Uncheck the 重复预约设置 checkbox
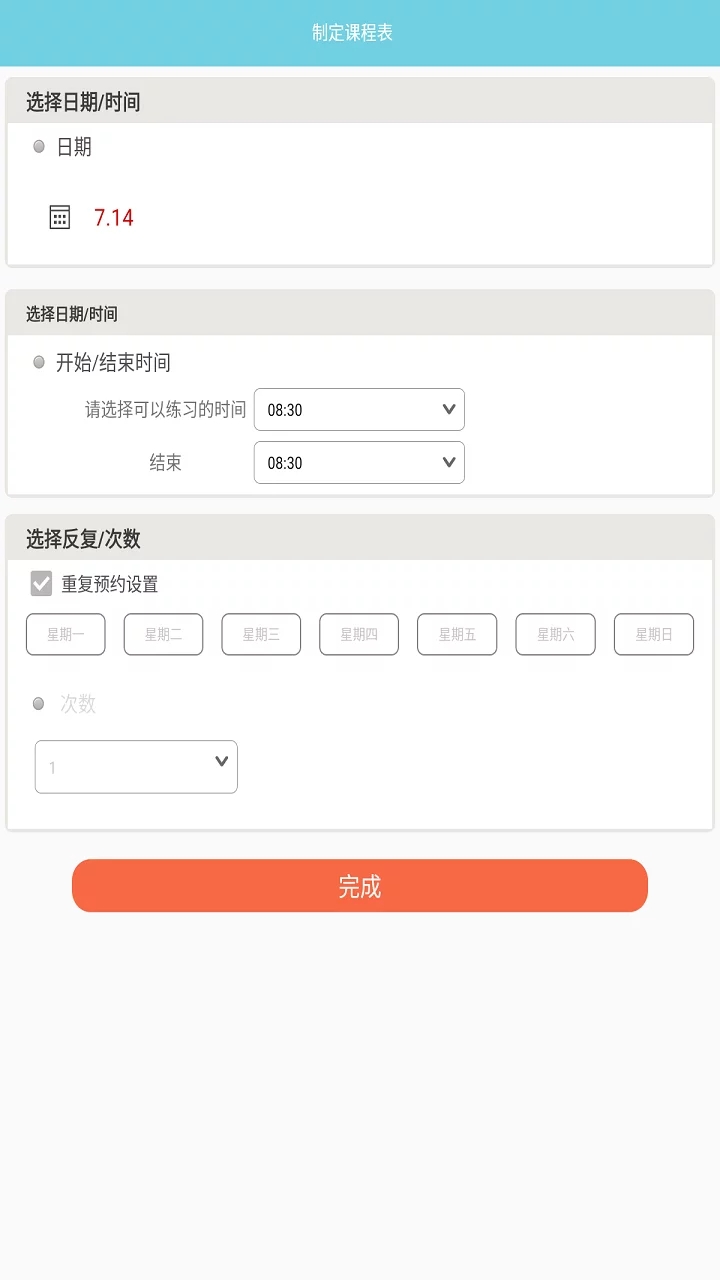 tap(41, 583)
